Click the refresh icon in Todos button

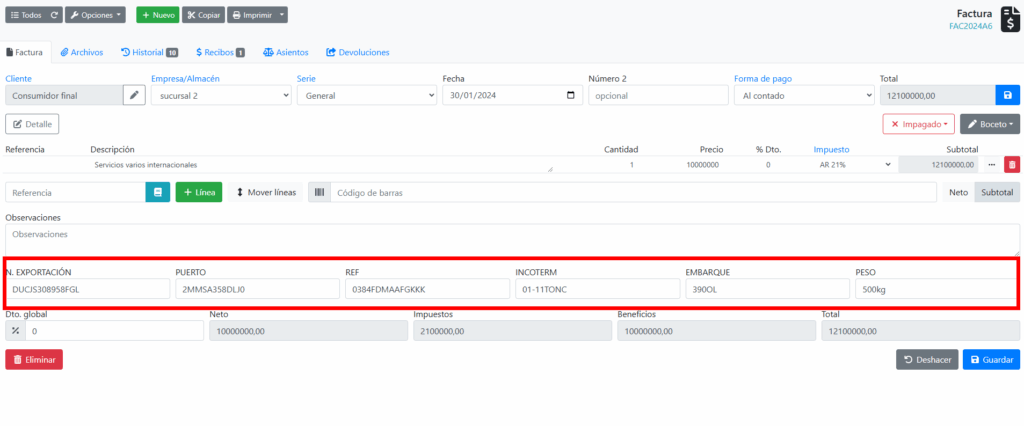coord(54,15)
